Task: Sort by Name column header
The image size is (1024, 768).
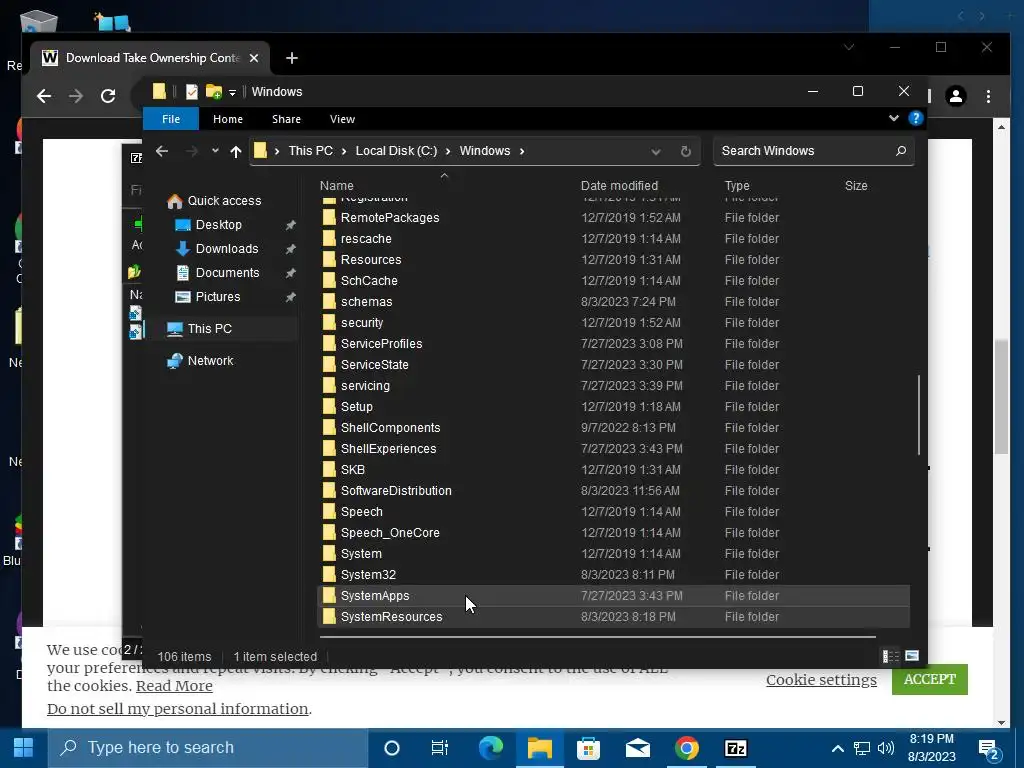Action: click(x=337, y=185)
